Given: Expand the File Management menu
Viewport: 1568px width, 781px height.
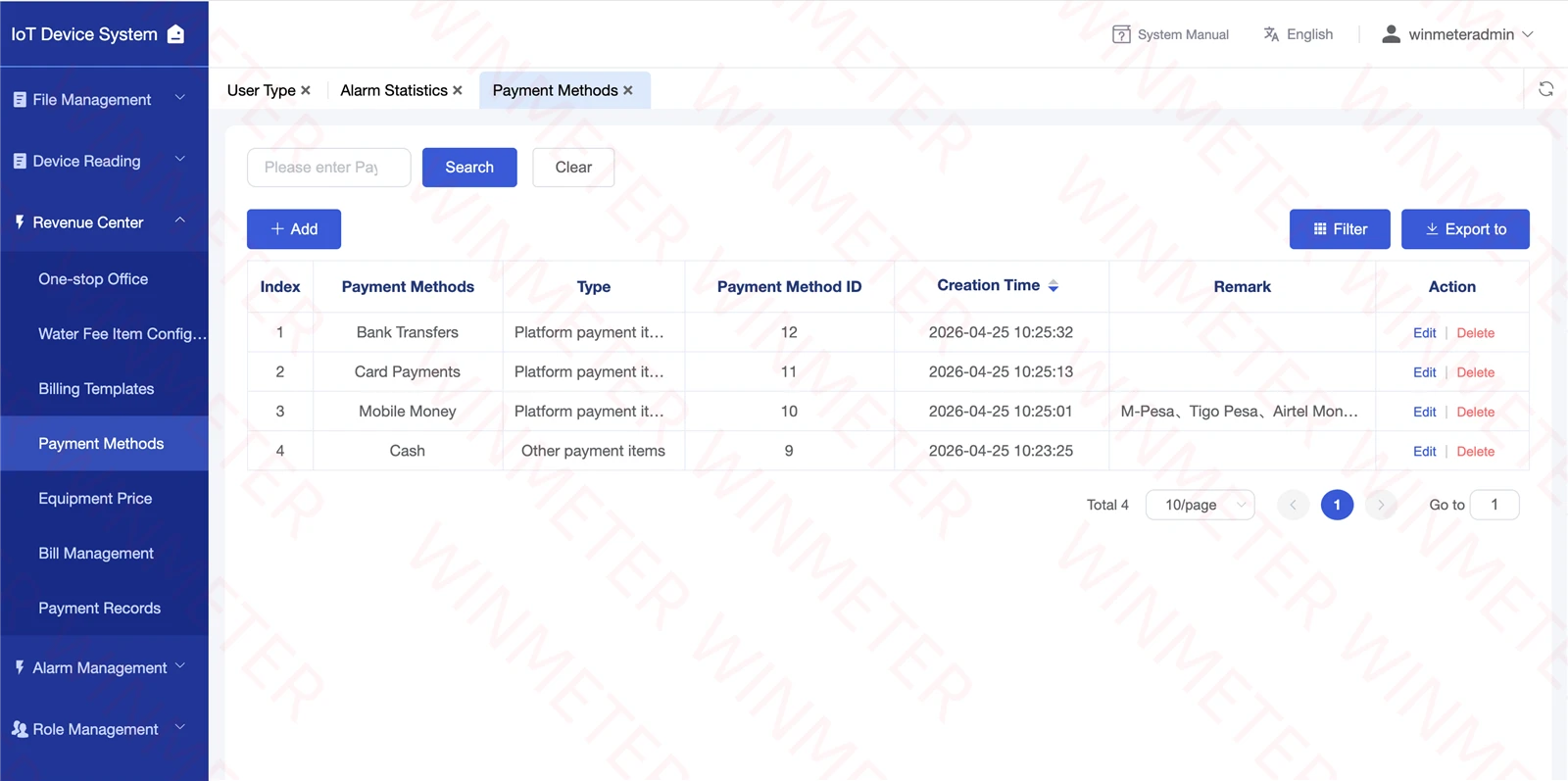Looking at the screenshot, I should pyautogui.click(x=104, y=99).
